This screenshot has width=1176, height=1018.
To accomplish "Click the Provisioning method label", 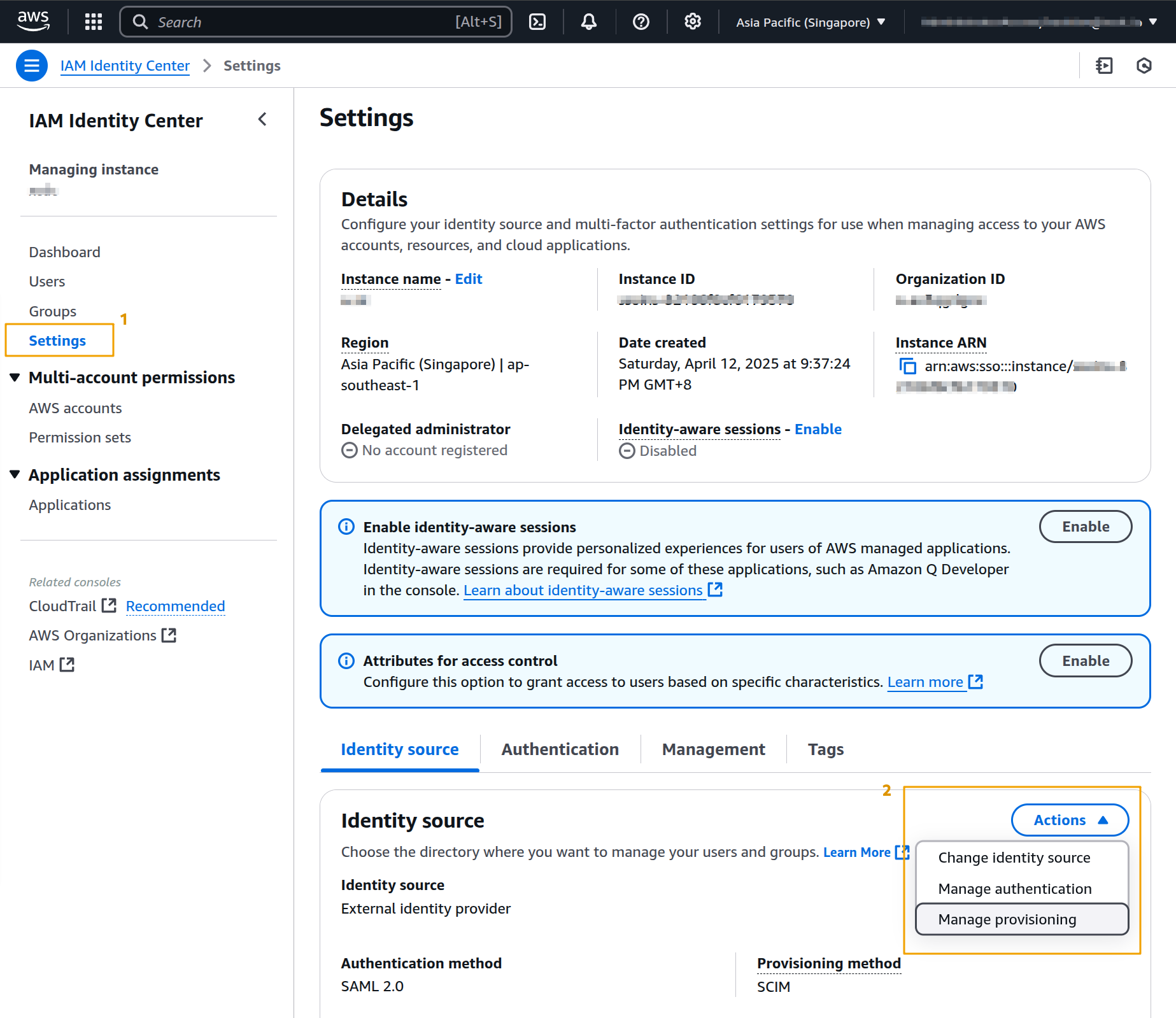I will pos(829,963).
